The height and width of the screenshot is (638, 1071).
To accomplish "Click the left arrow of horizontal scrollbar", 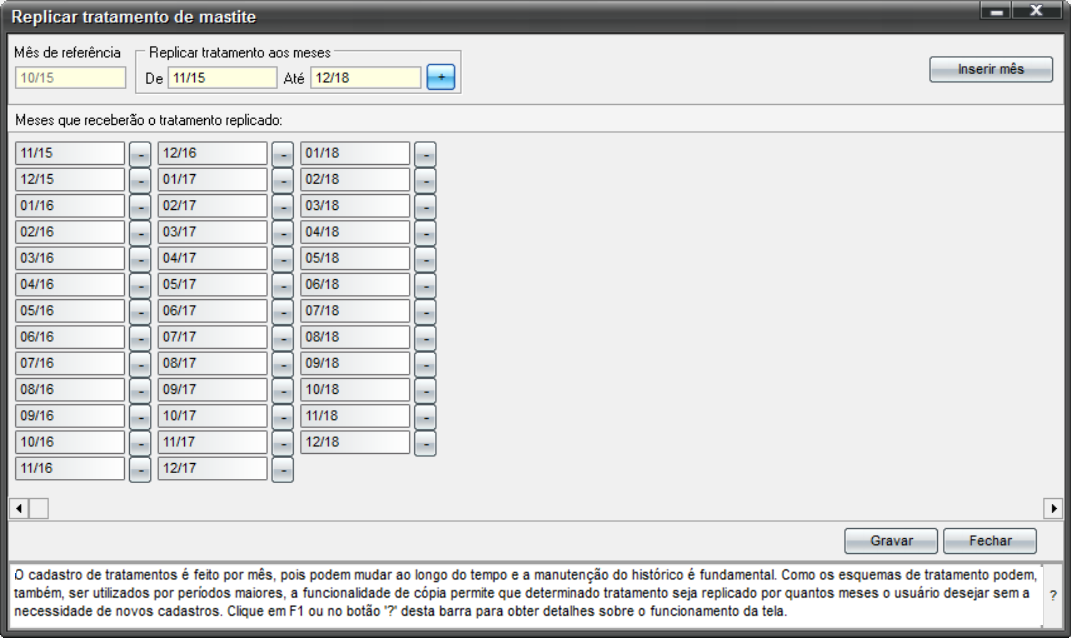I will 18,508.
